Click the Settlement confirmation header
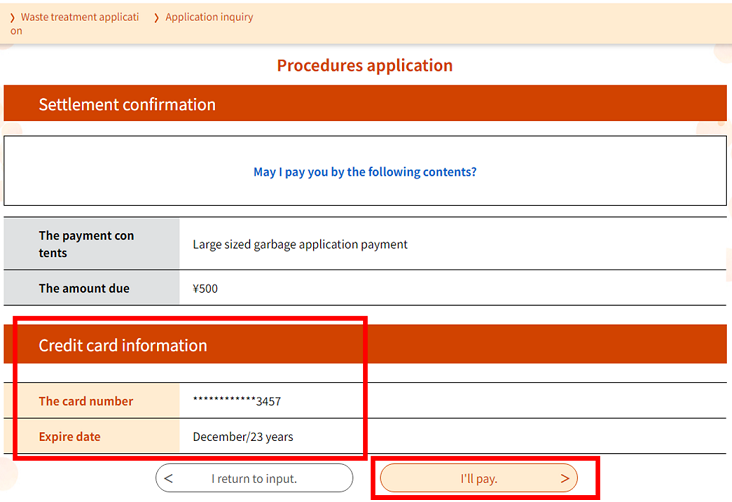This screenshot has height=502, width=732. pyautogui.click(x=365, y=103)
